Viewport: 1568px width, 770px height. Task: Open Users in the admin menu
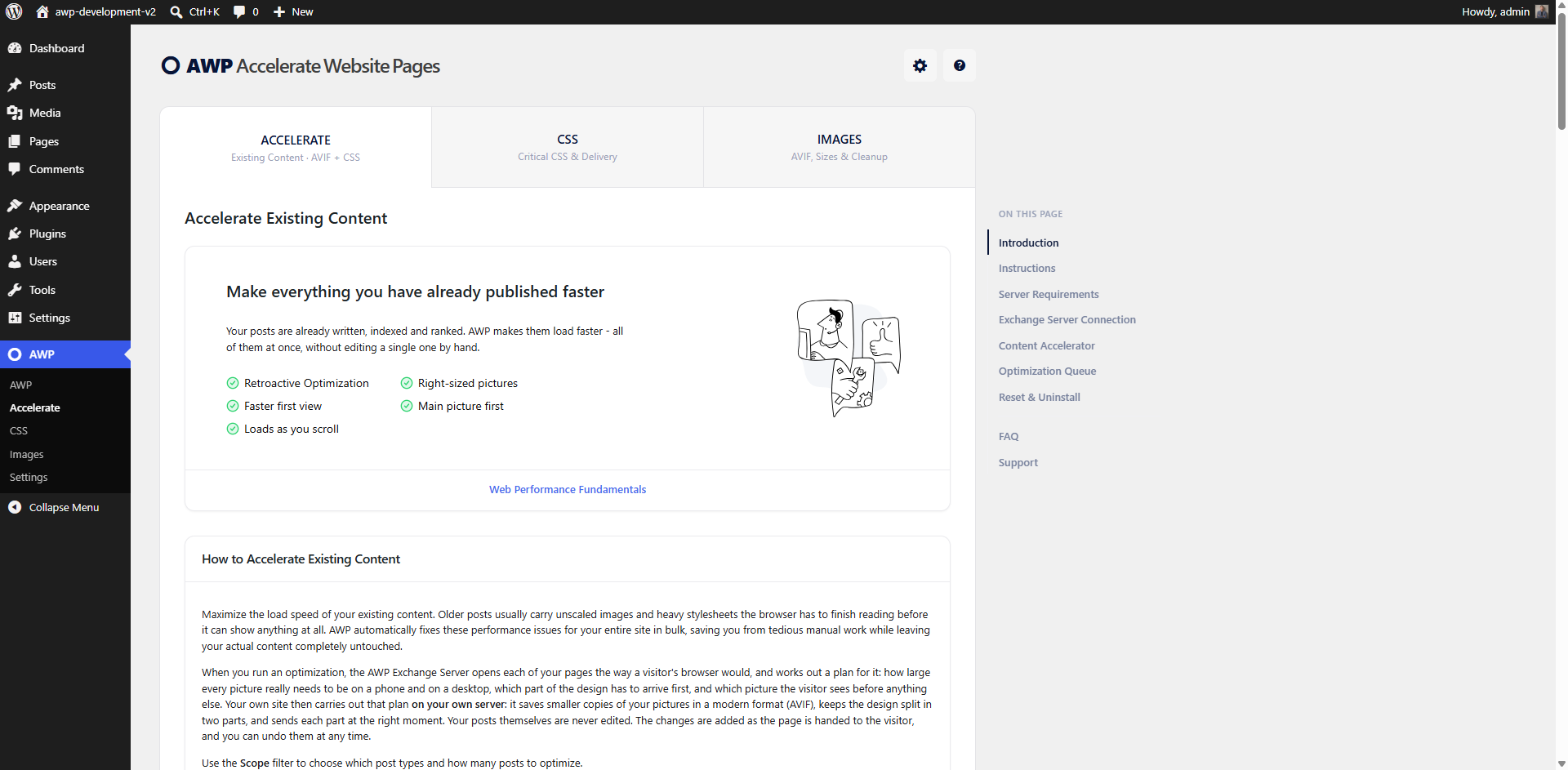click(x=65, y=261)
